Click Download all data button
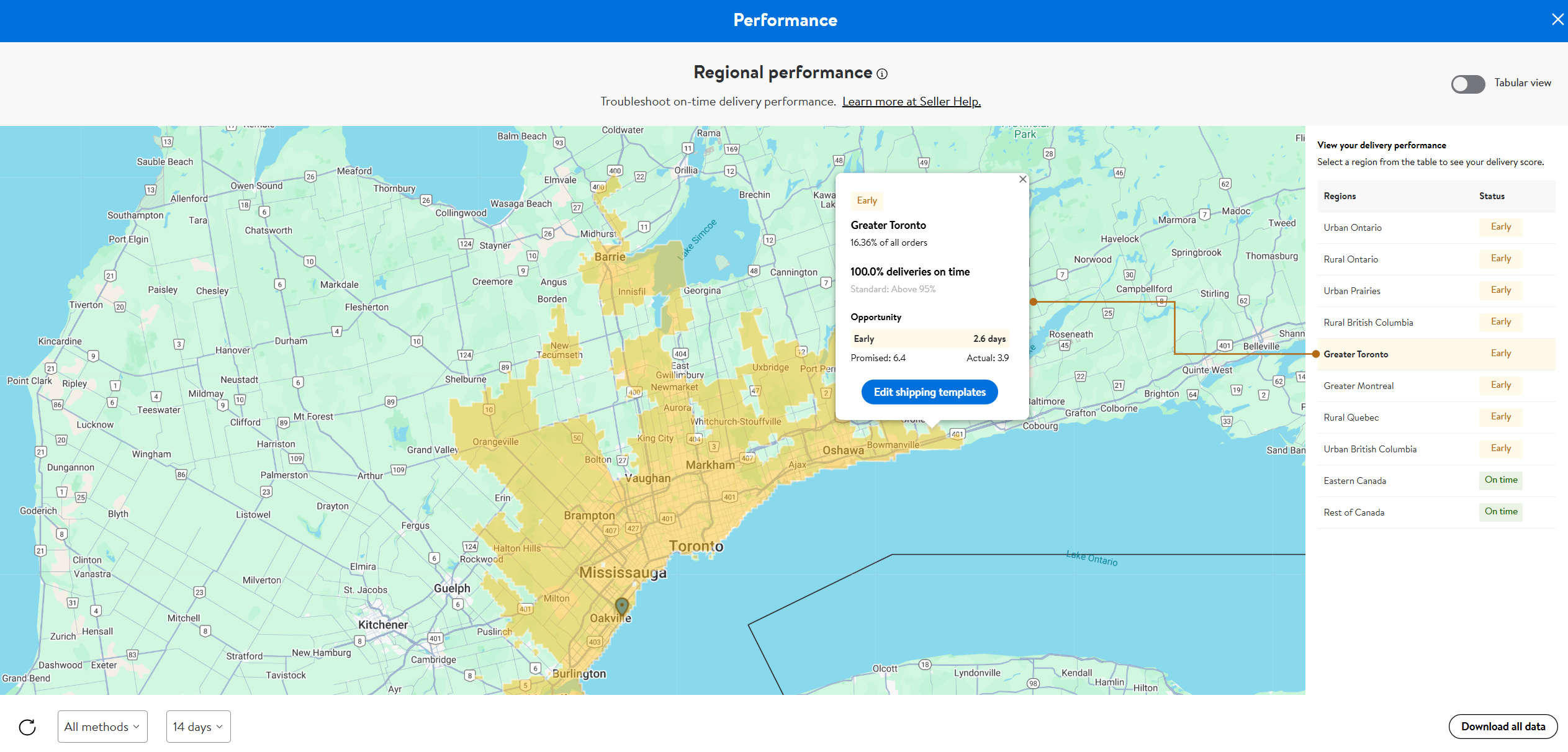The image size is (1568, 752). click(x=1503, y=727)
